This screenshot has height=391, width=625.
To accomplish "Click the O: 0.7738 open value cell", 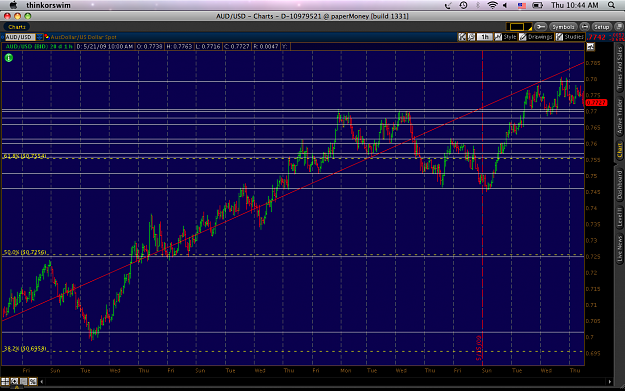I will 149,47.
